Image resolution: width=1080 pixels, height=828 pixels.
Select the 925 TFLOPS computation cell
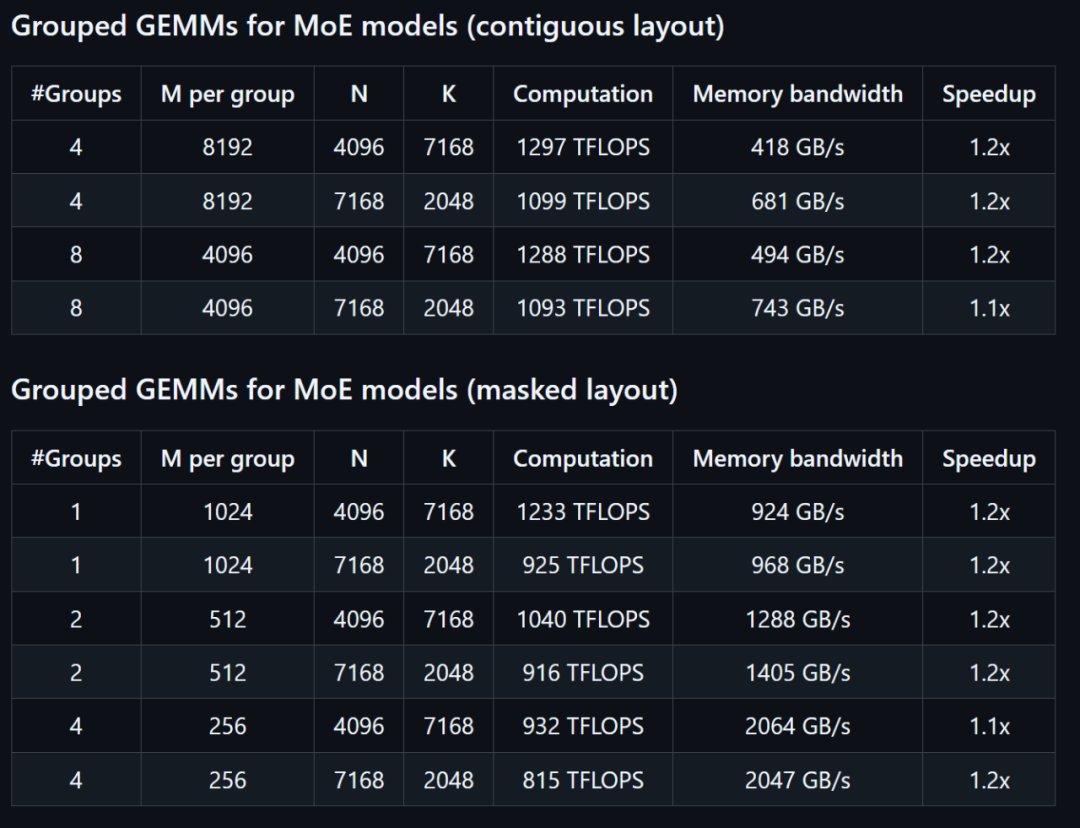coord(583,566)
